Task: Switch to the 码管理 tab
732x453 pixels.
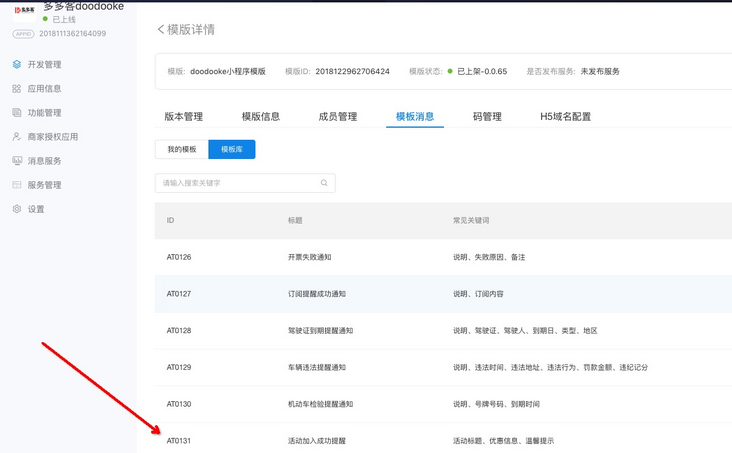Action: tap(487, 117)
